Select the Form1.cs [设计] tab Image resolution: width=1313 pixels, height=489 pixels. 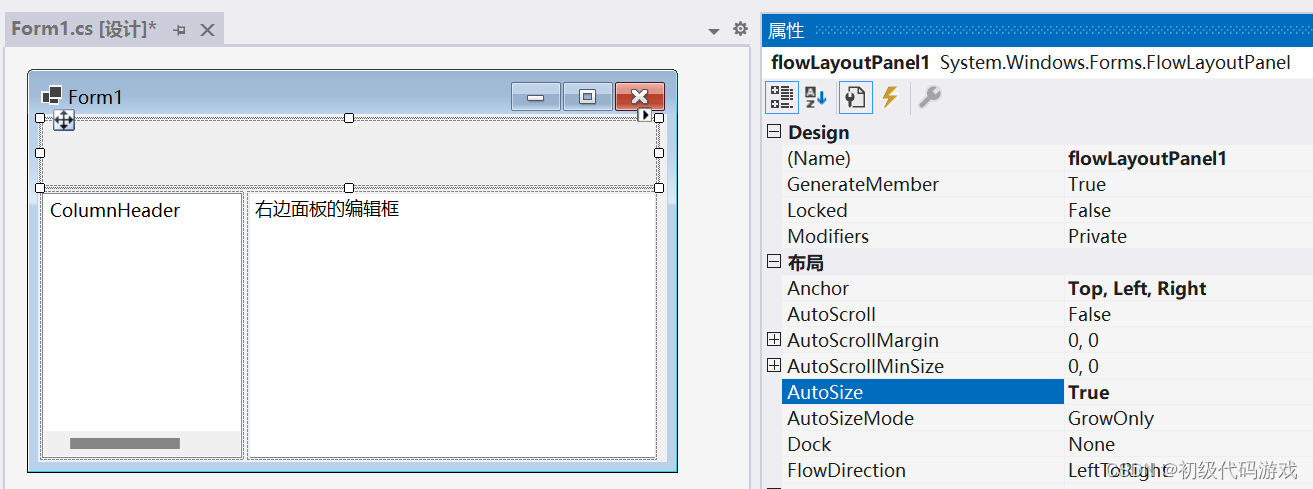(84, 29)
